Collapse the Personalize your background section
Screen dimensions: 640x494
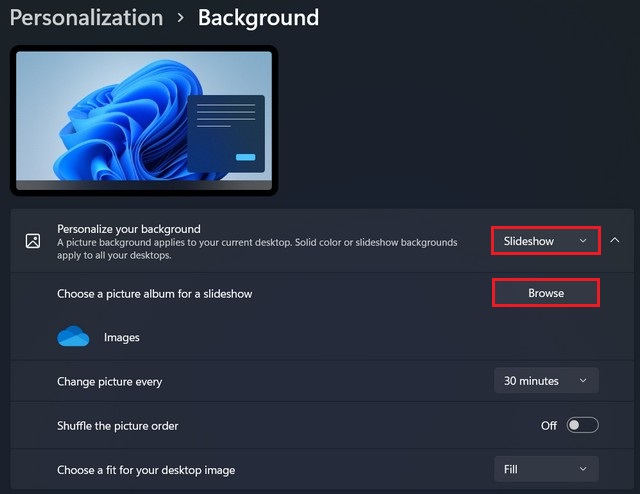pos(615,240)
